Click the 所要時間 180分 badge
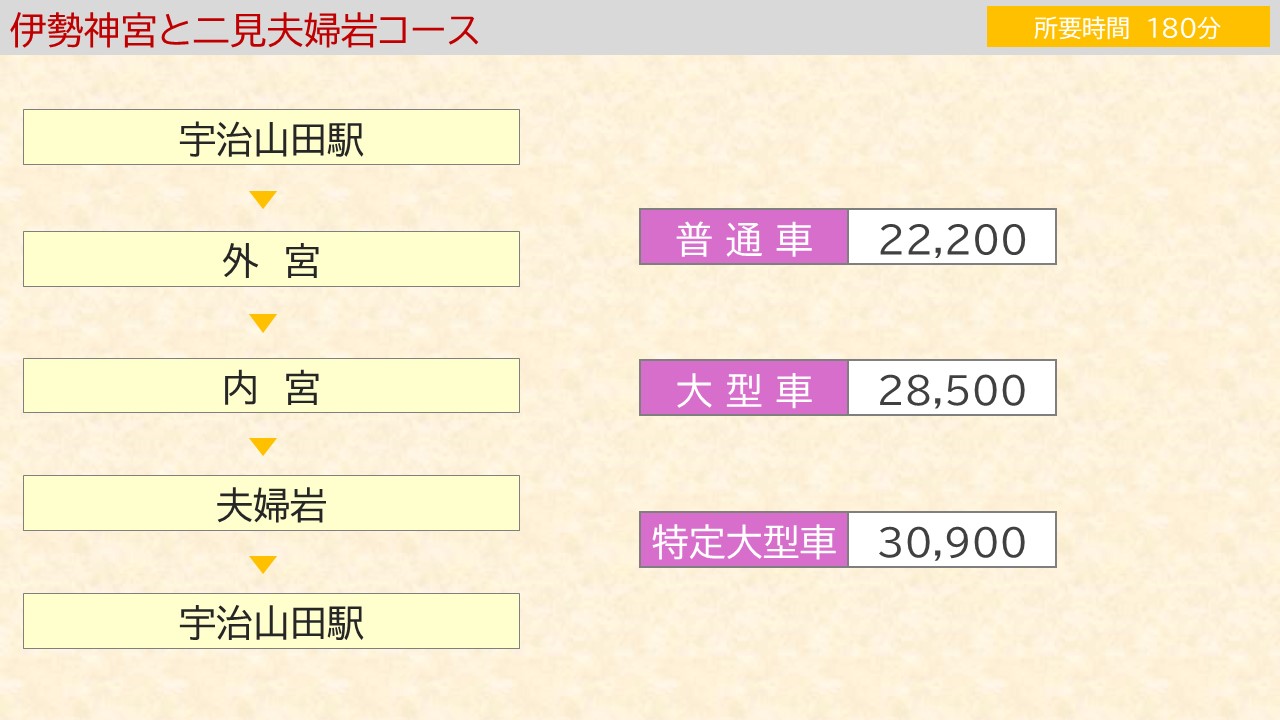1280x720 pixels. coord(1128,27)
